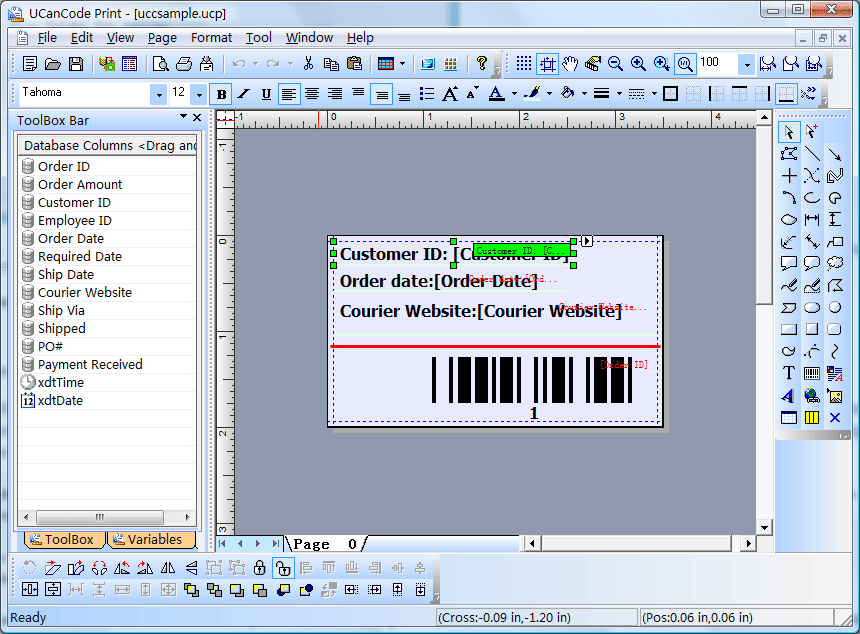Toggle Bold formatting
Image resolution: width=860 pixels, height=634 pixels.
tap(221, 94)
